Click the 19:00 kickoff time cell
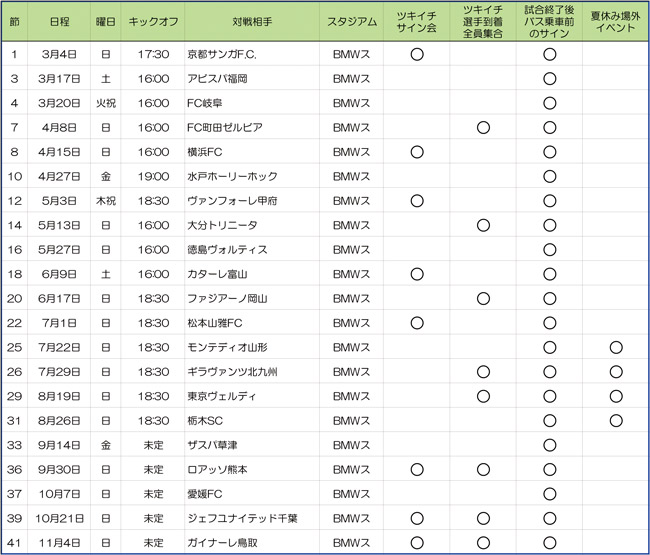 (x=153, y=177)
